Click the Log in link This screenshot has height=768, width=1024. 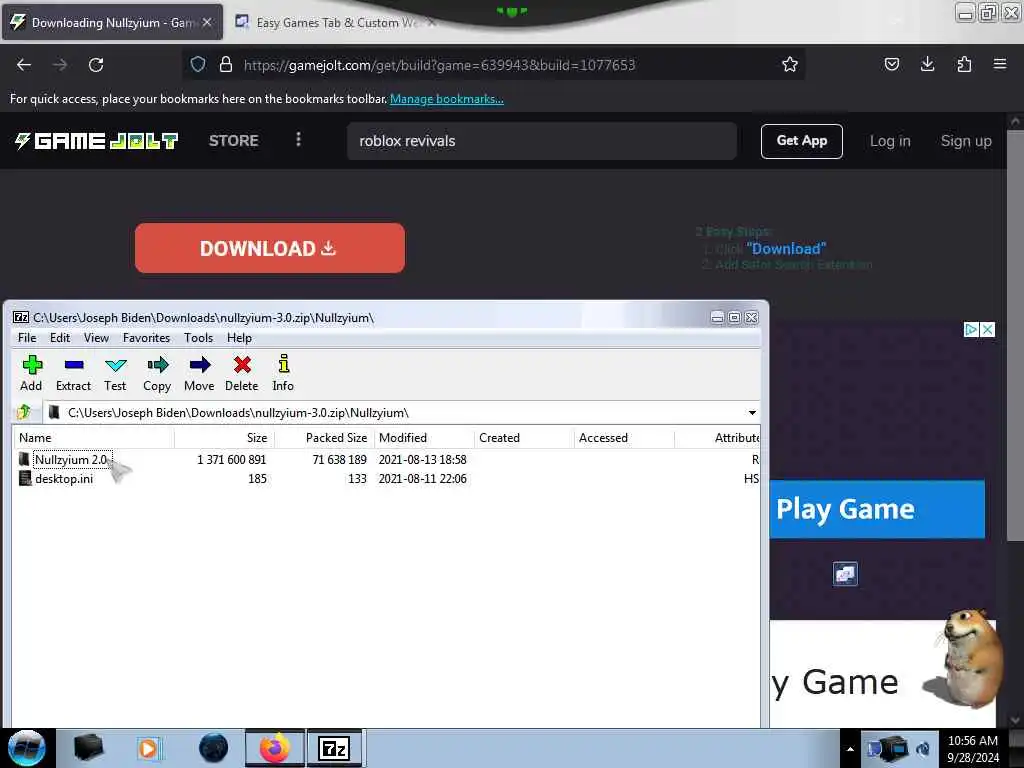(889, 141)
